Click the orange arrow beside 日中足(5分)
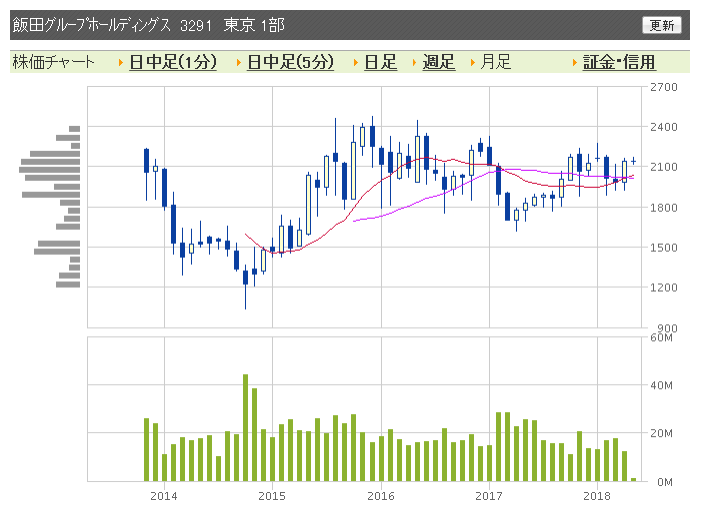Image resolution: width=701 pixels, height=521 pixels. (239, 63)
